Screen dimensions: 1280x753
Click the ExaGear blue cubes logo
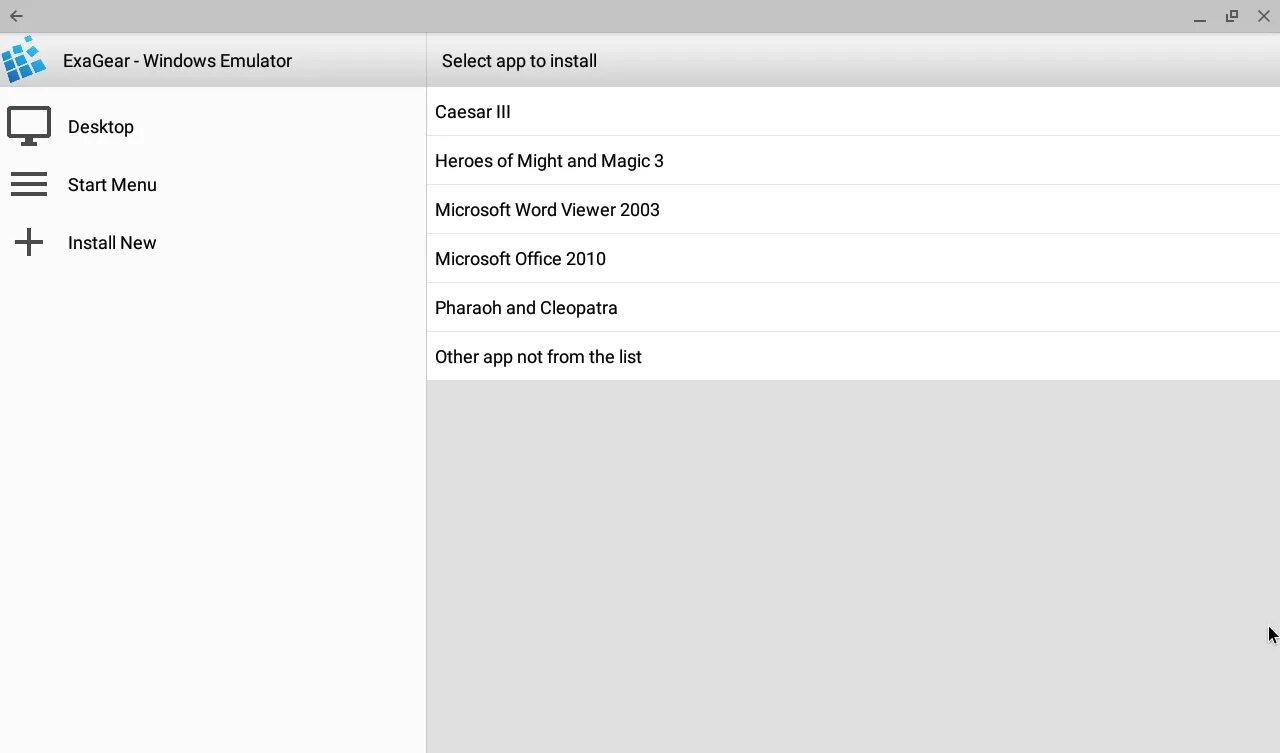point(24,60)
